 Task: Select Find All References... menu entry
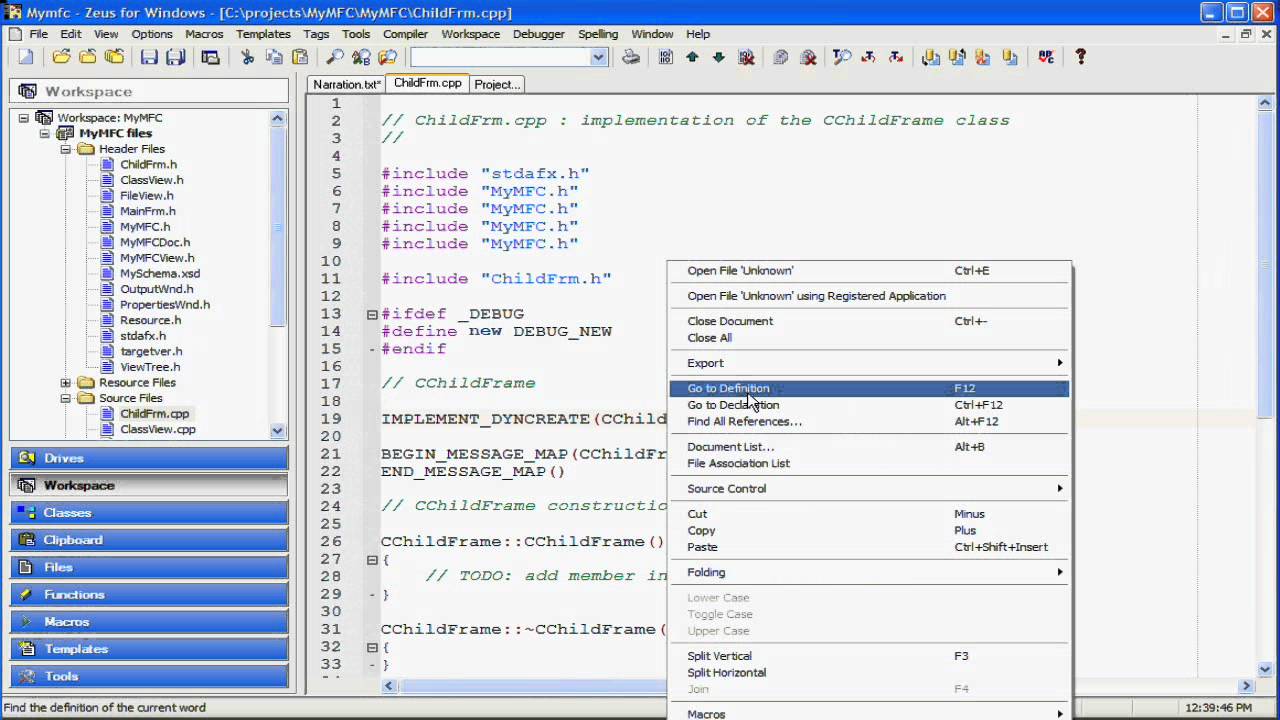(870, 421)
